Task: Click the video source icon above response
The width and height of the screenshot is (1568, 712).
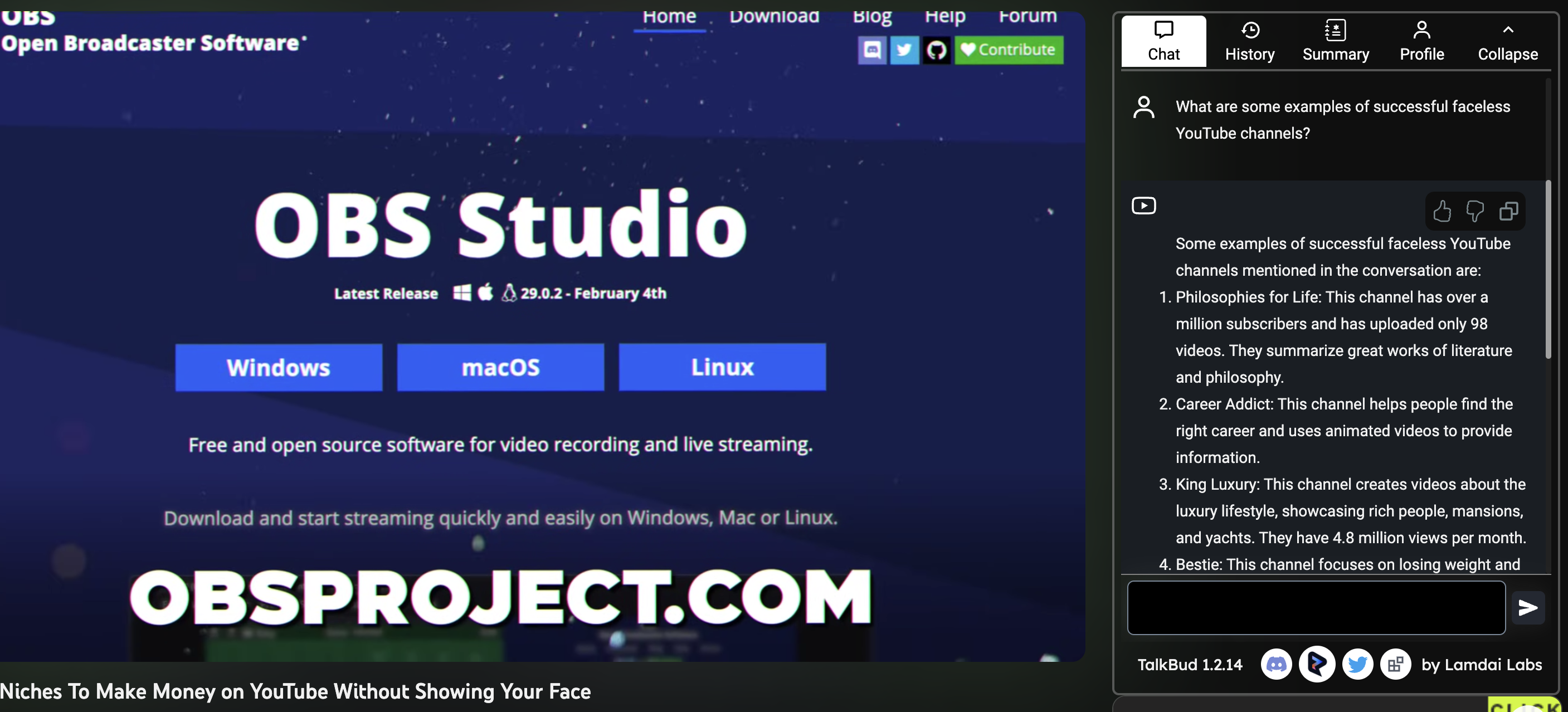Action: coord(1144,206)
